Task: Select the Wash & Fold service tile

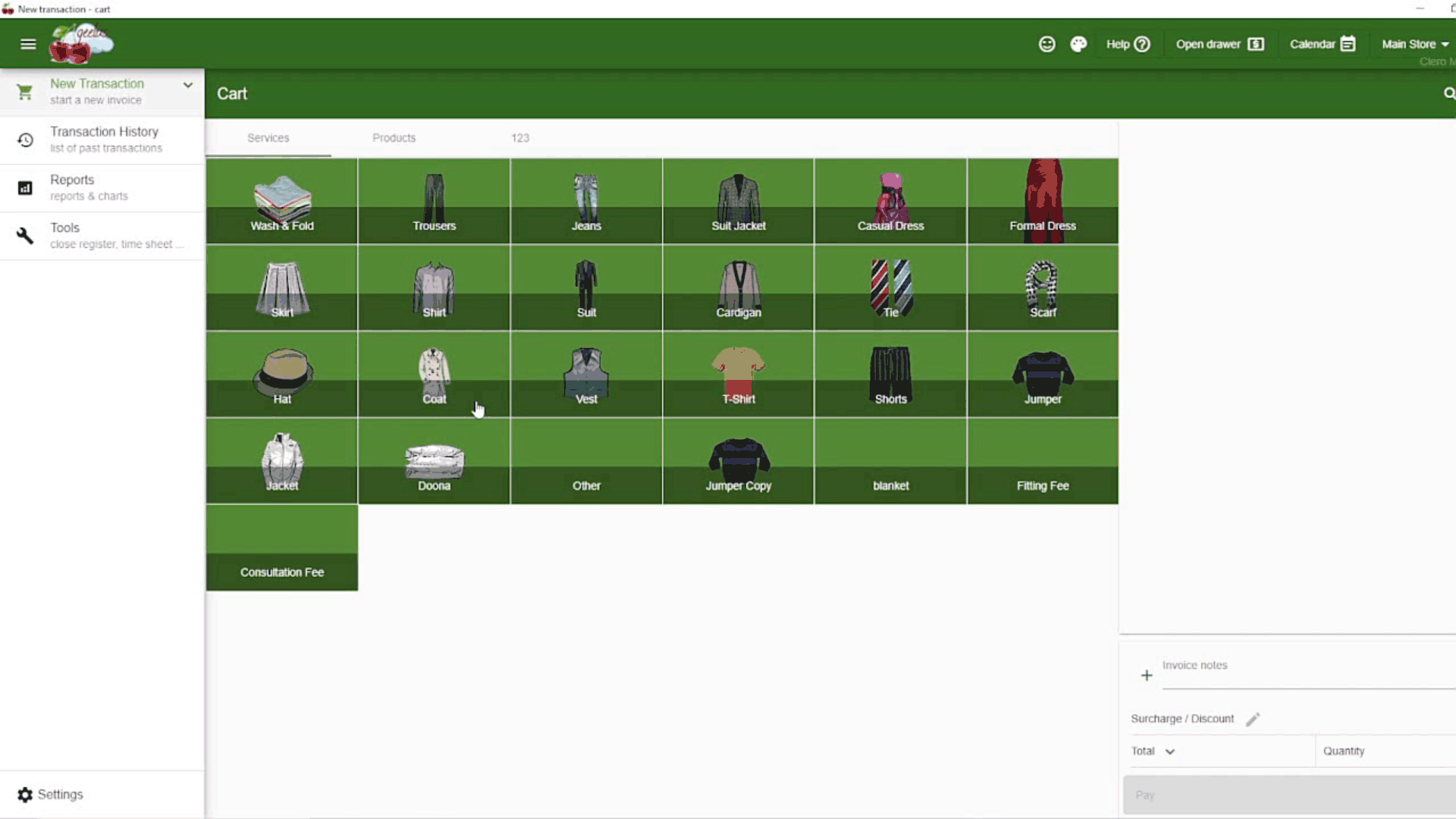Action: point(282,201)
